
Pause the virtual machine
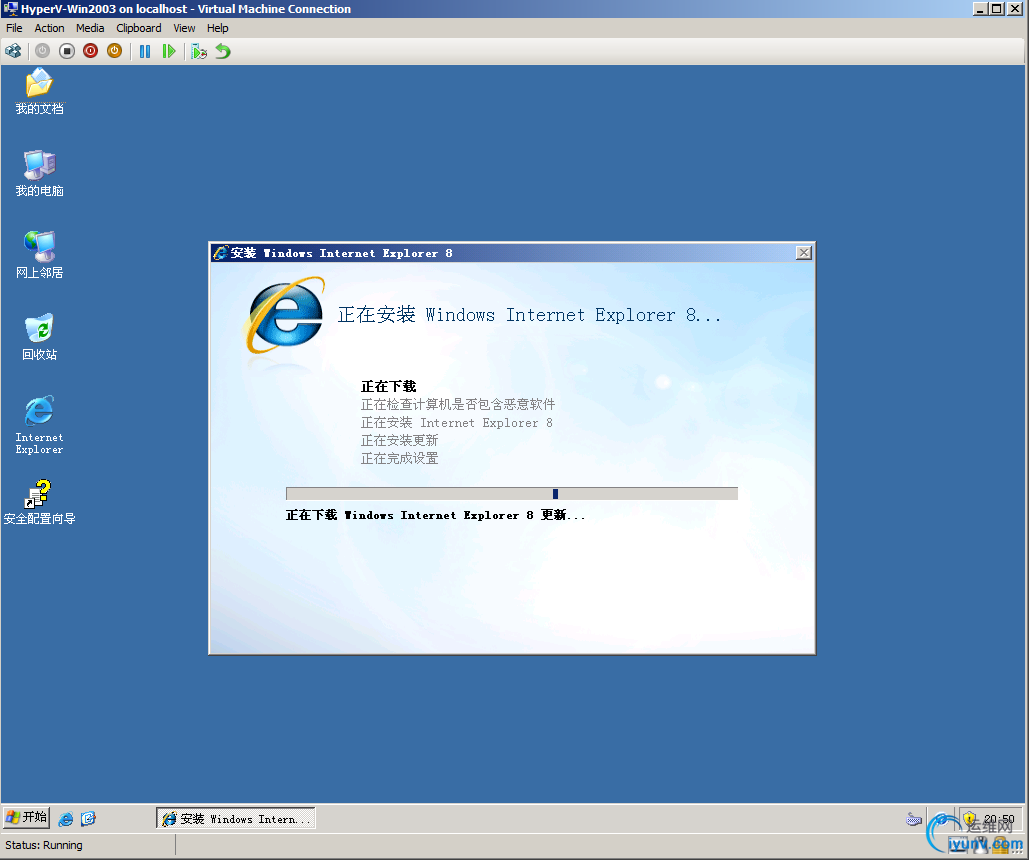[145, 51]
